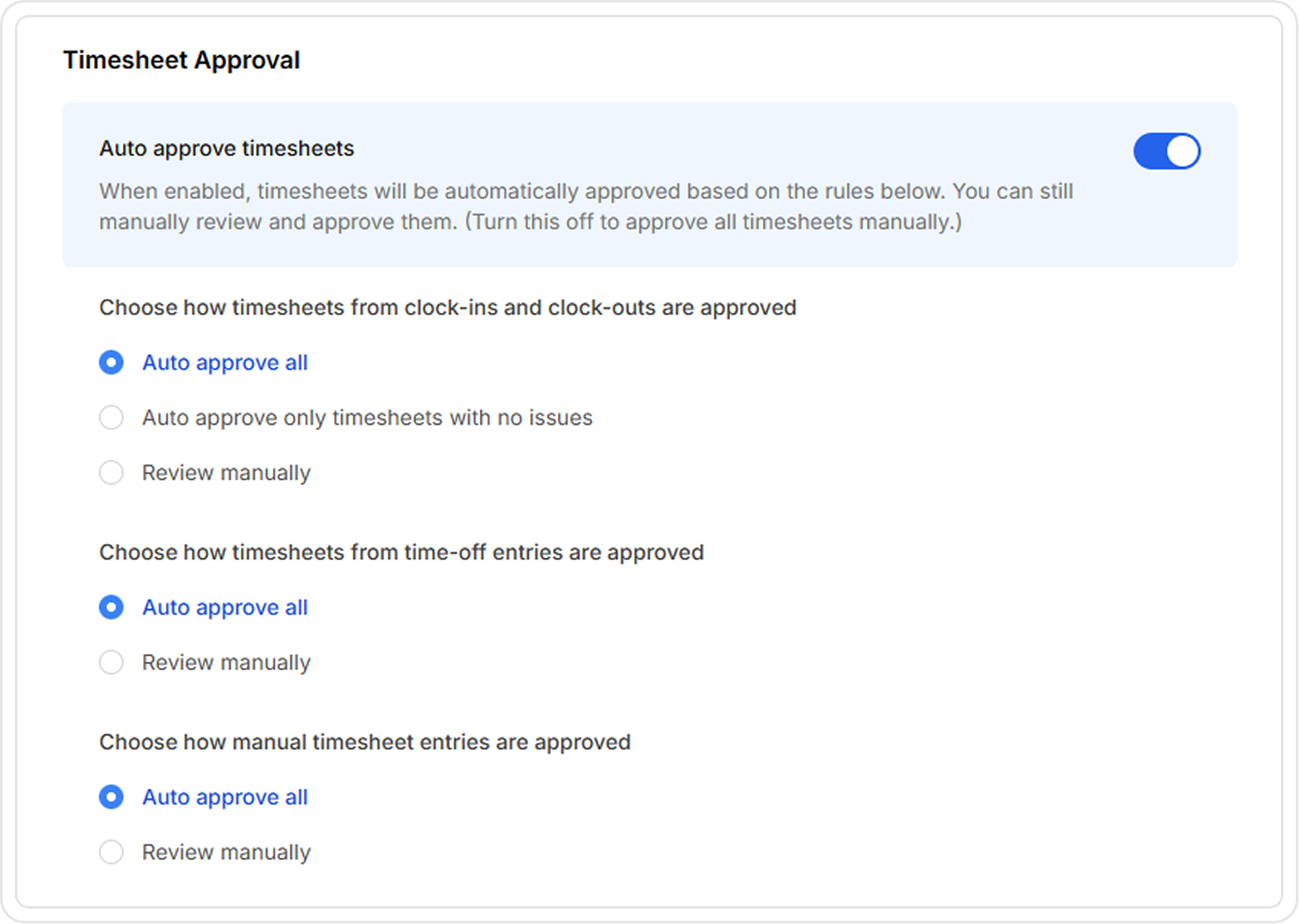Pick Auto approve all radio circle for time-off entries

coord(111,607)
